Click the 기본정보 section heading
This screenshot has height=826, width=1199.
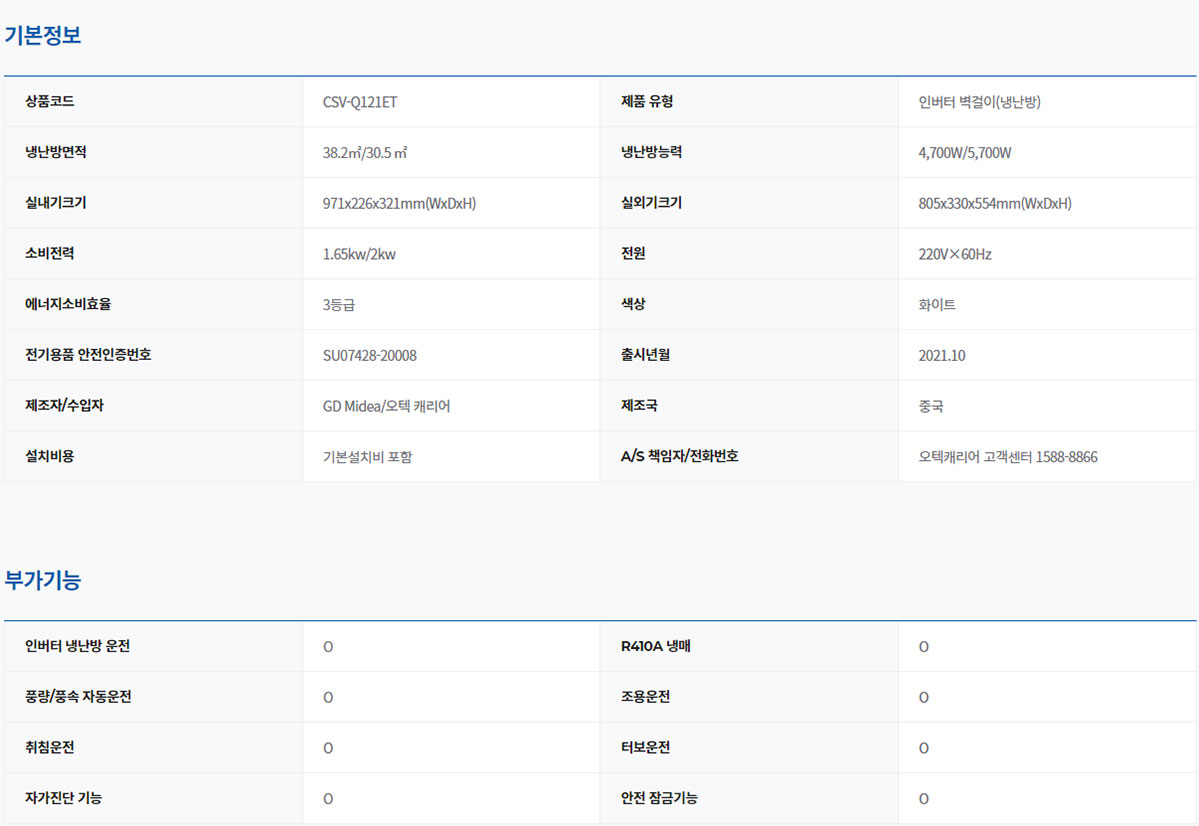coord(43,35)
